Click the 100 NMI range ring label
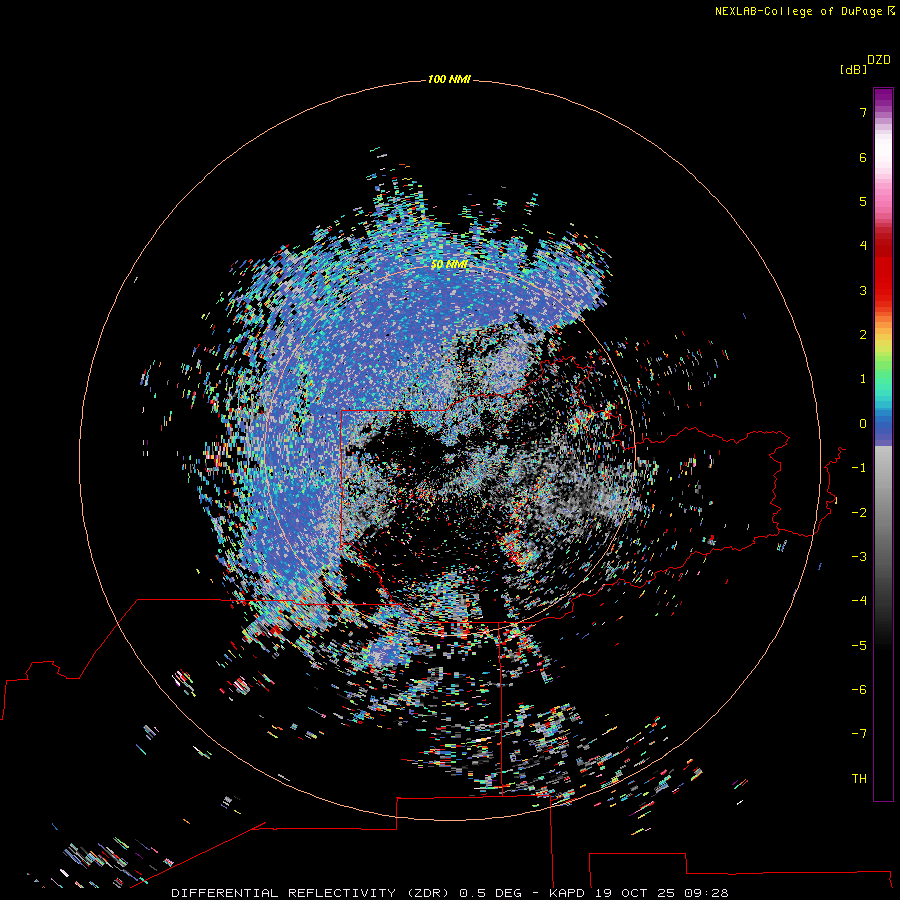Image resolution: width=900 pixels, height=900 pixels. click(x=449, y=79)
